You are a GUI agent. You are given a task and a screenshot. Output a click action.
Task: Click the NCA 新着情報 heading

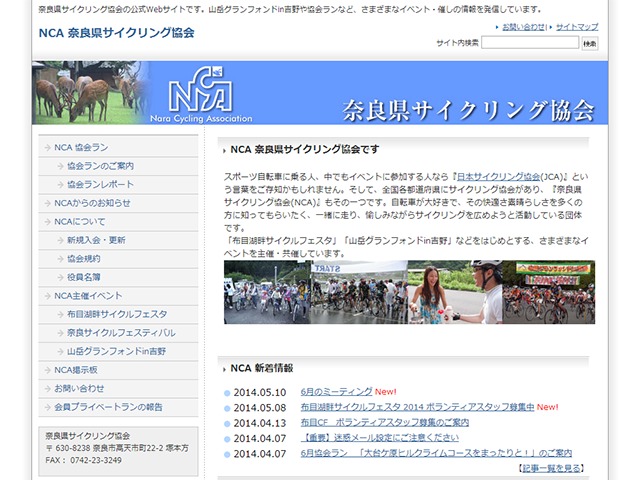pyautogui.click(x=262, y=369)
